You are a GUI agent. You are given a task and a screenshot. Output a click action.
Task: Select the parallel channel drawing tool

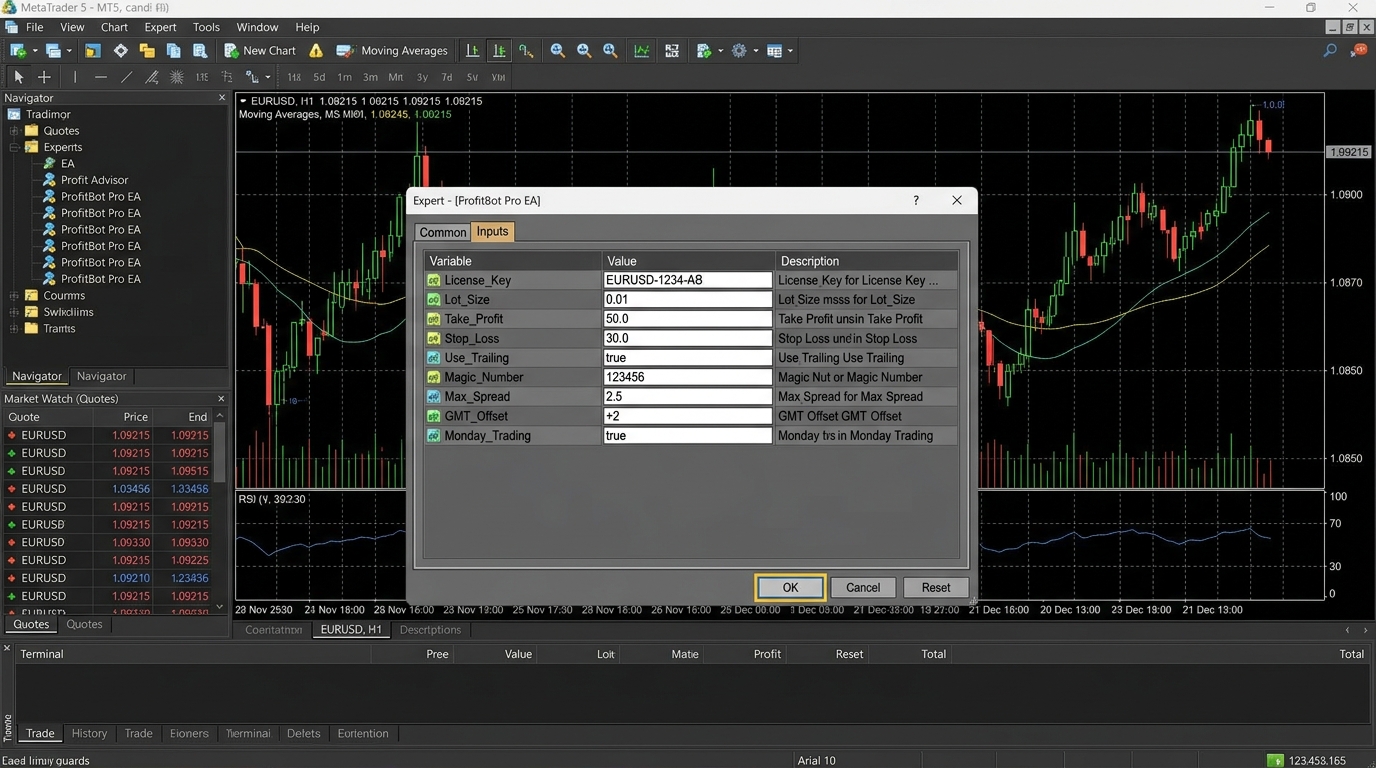152,77
